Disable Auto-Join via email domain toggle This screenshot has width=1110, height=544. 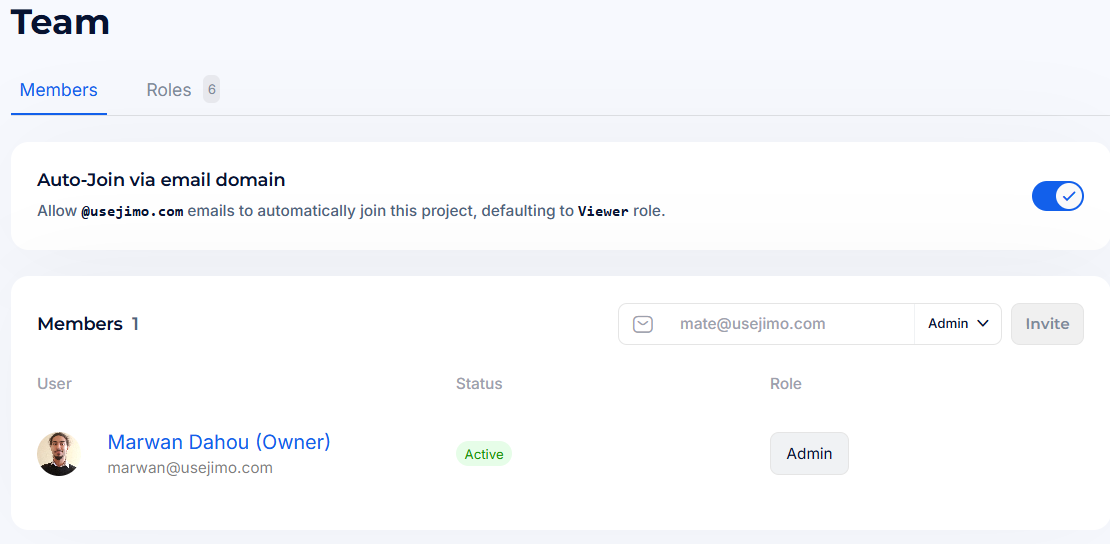pyautogui.click(x=1057, y=196)
